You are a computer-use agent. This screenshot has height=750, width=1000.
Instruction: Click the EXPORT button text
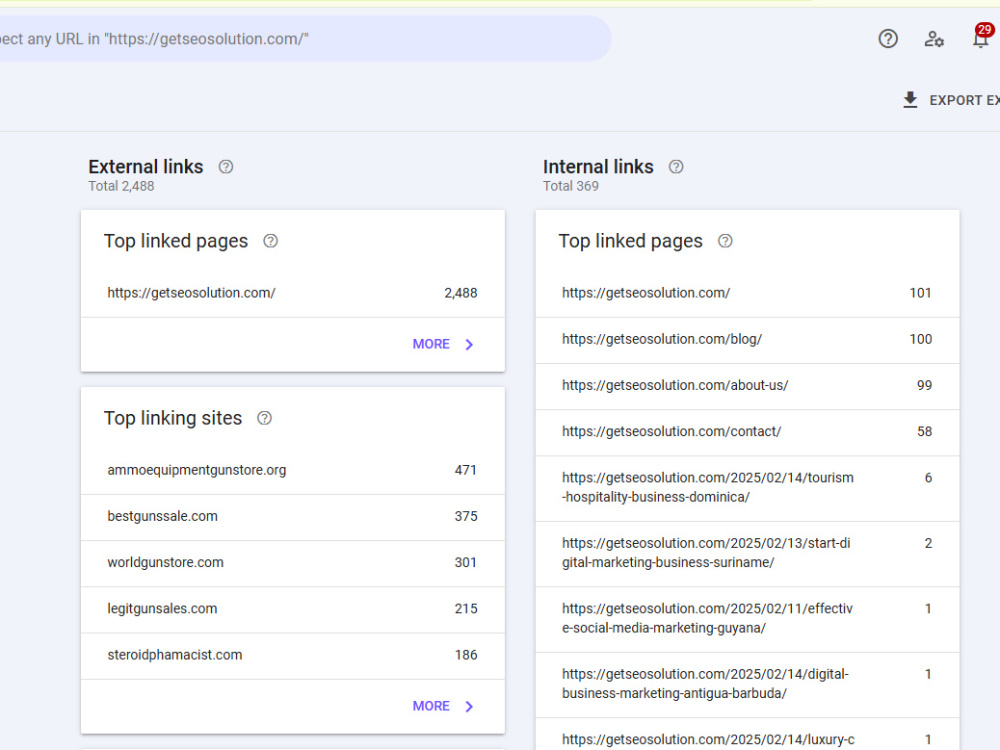pyautogui.click(x=964, y=101)
